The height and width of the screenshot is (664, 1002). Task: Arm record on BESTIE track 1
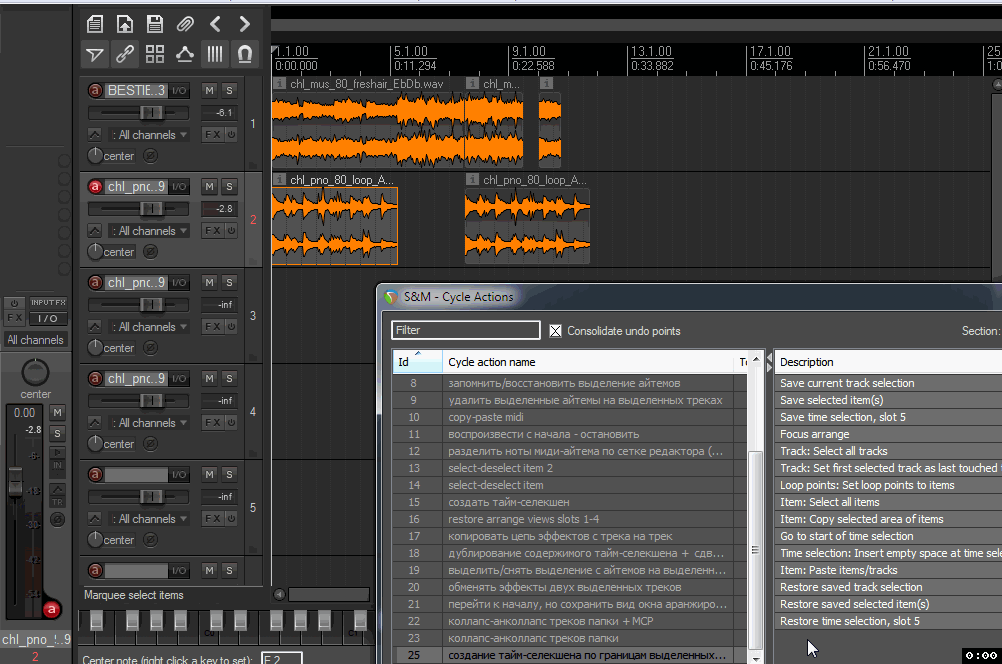pyautogui.click(x=95, y=91)
